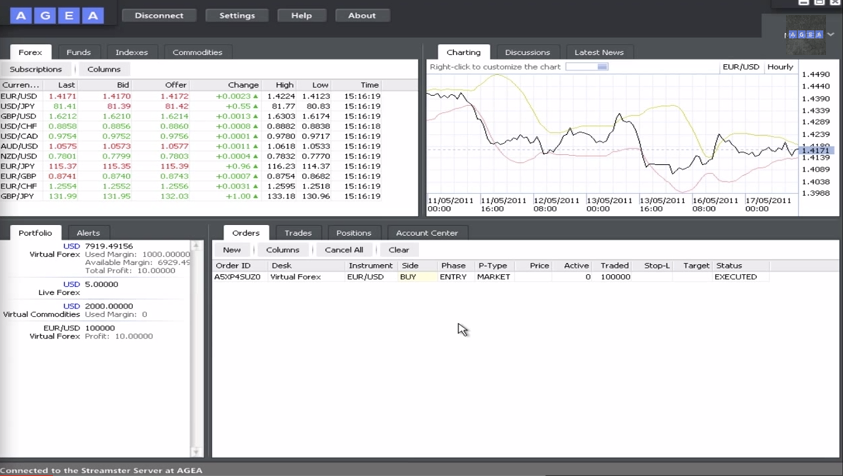Viewport: 843px width, 476px height.
Task: Open the EUR/USD chart instrument selector
Action: (741, 67)
